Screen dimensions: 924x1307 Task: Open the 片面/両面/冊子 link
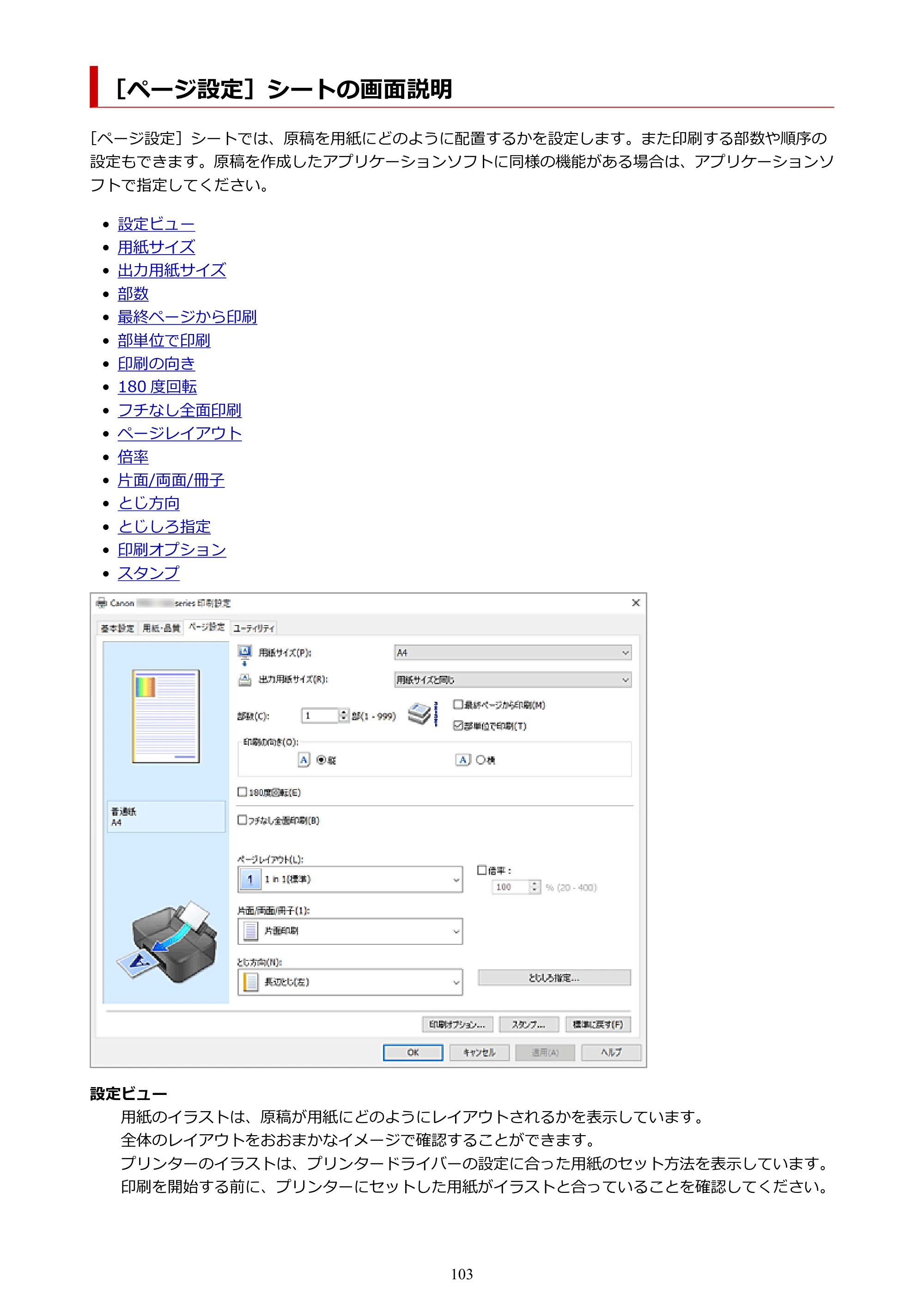pos(171,480)
